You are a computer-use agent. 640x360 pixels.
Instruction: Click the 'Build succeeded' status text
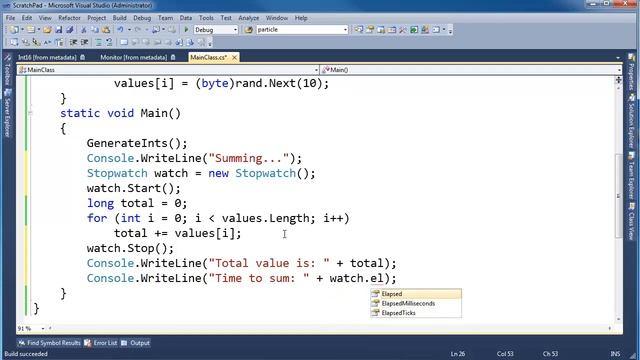26,354
